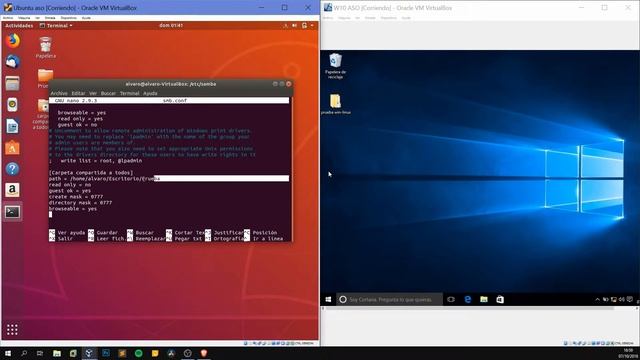Open Terminal menu in terminal window menubar

pyautogui.click(x=129, y=93)
